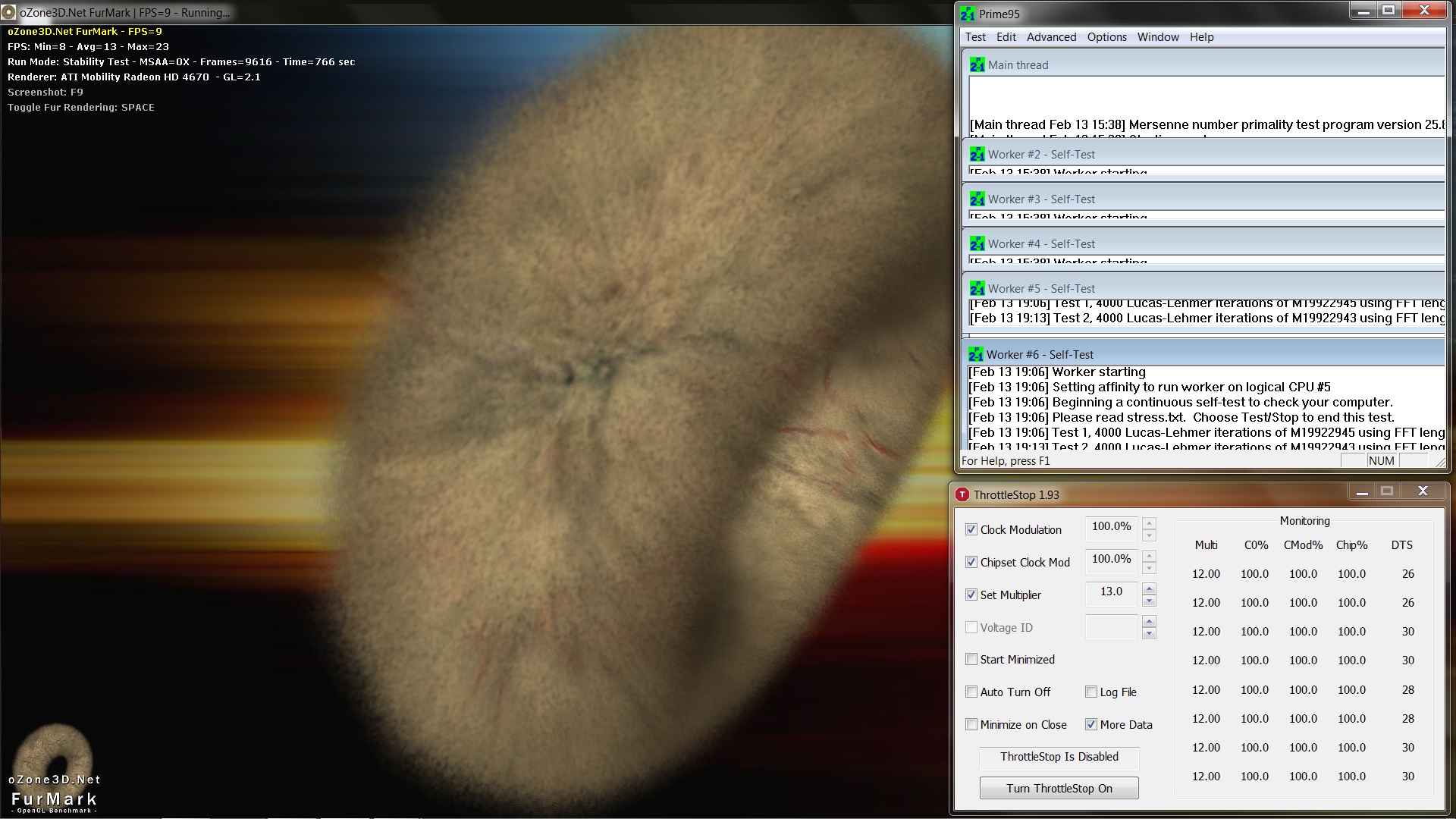This screenshot has height=819, width=1456.
Task: Click the C0% column header
Action: coord(1256,545)
